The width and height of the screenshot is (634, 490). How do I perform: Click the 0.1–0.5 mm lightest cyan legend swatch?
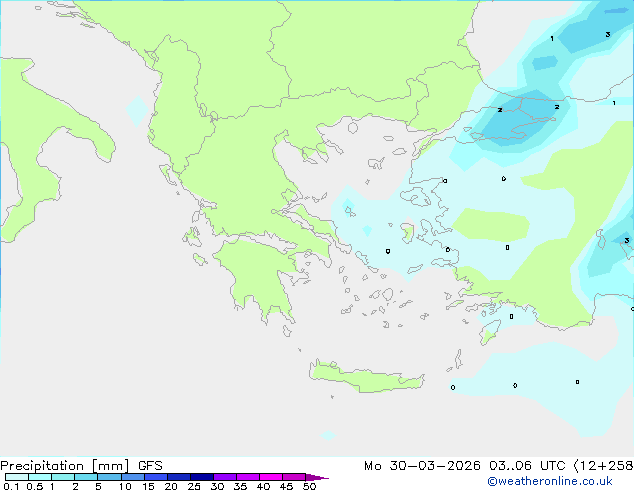[17, 477]
